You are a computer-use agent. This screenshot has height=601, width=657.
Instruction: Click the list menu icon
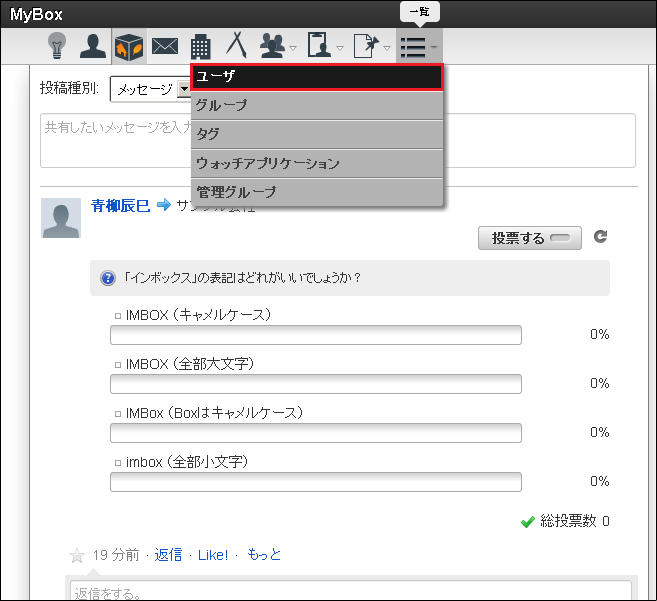point(413,47)
